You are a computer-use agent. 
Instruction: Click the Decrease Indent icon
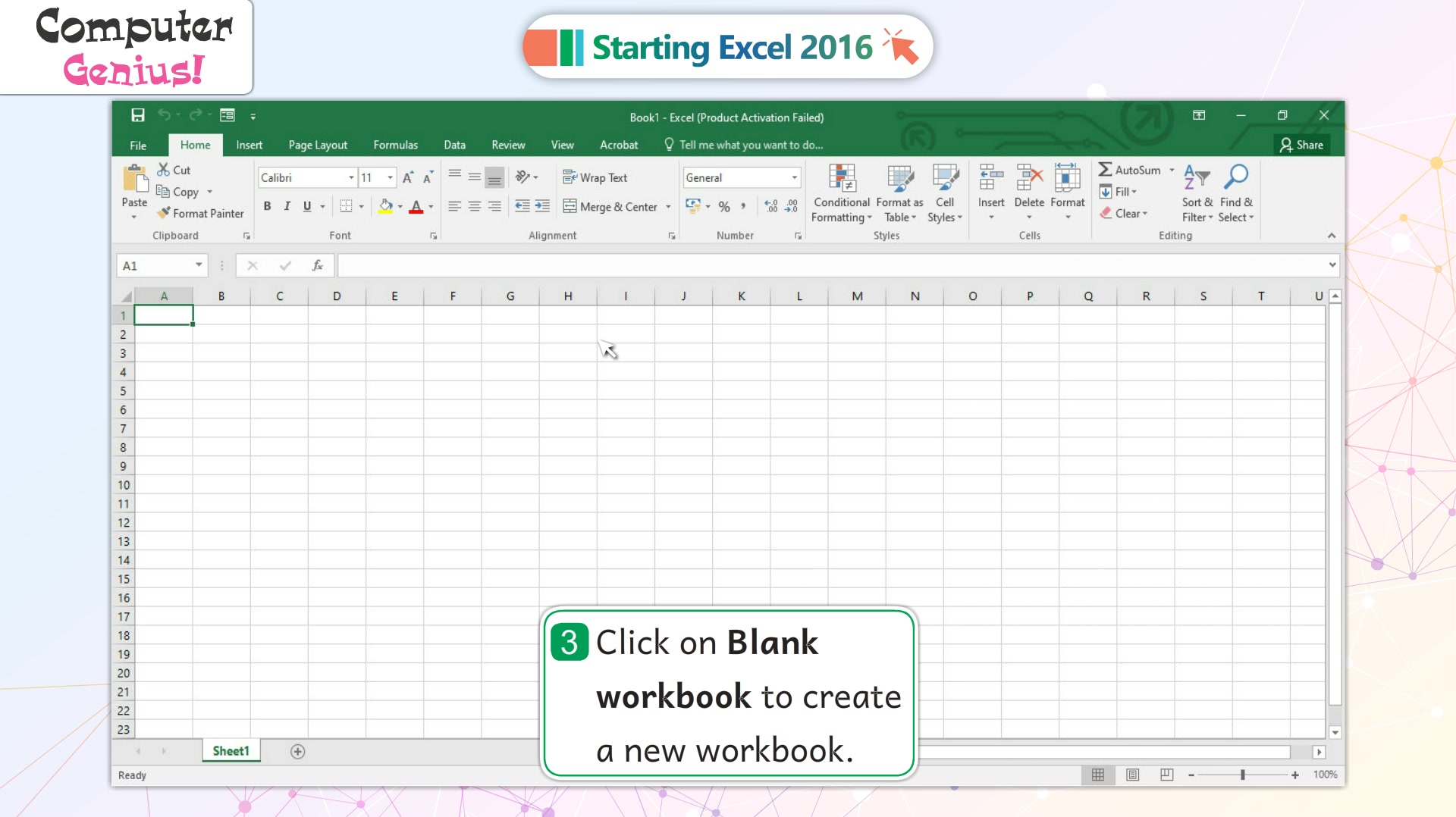coord(522,206)
